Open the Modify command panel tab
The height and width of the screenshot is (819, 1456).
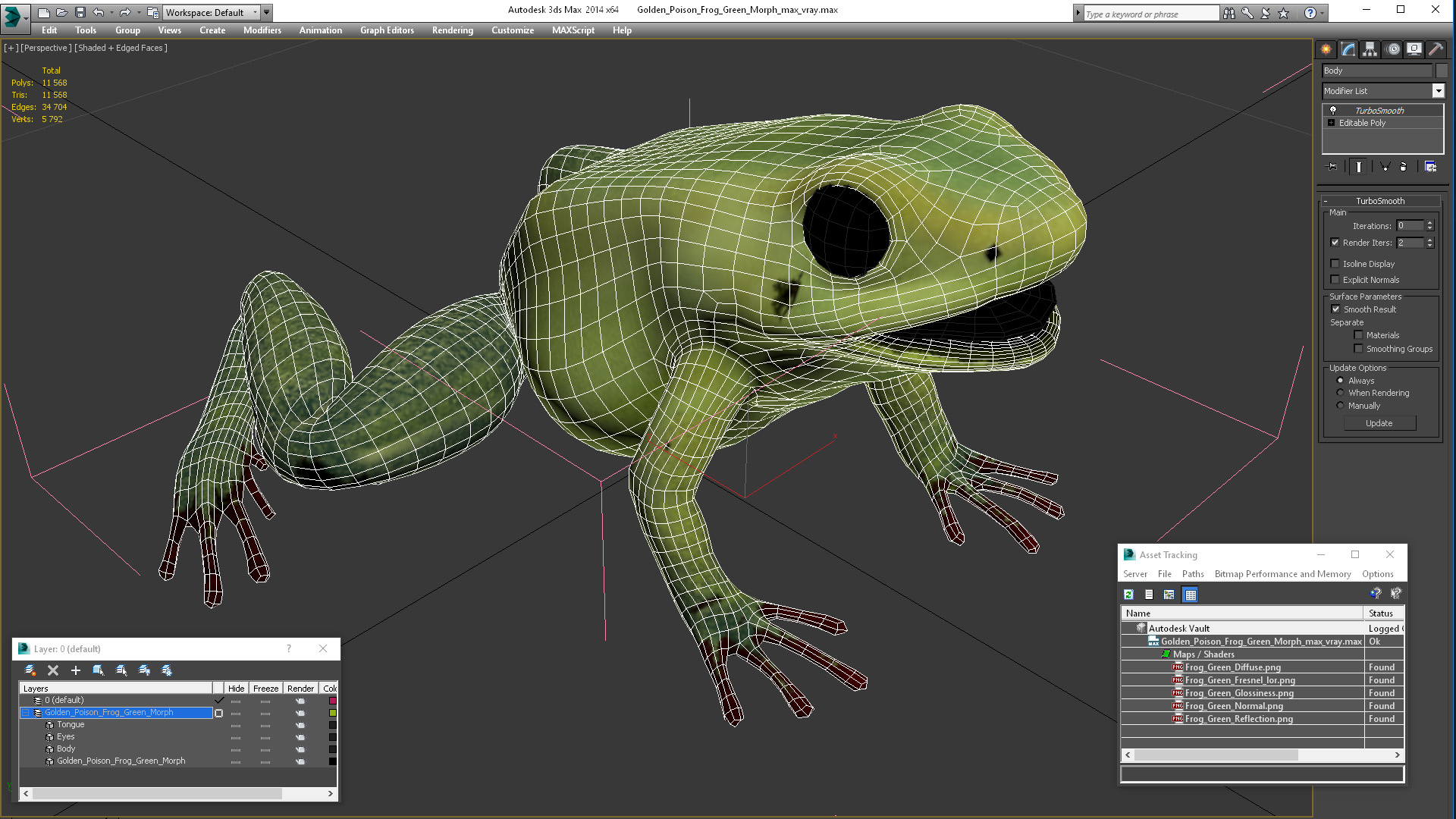coord(1348,49)
